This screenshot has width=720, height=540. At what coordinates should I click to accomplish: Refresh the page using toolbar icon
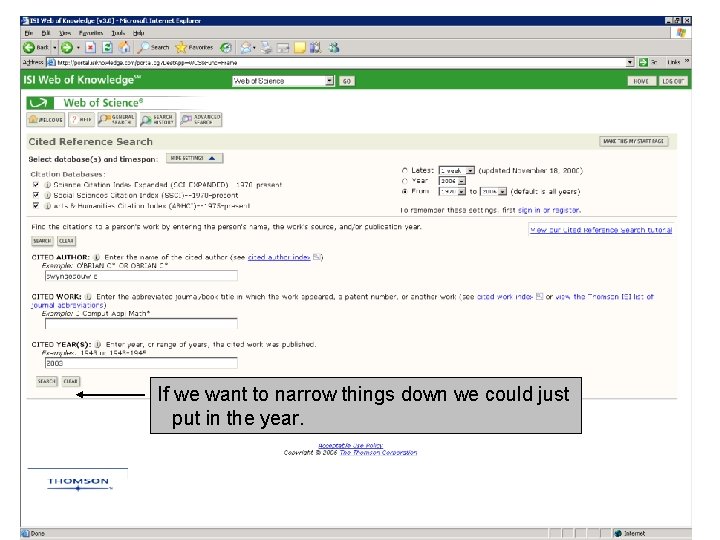(107, 47)
